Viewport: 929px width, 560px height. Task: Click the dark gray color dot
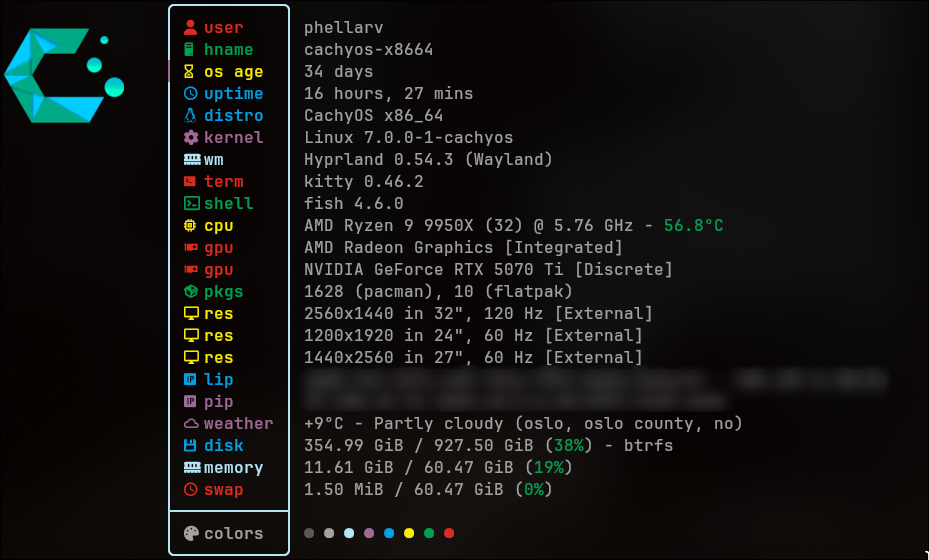[x=309, y=533]
